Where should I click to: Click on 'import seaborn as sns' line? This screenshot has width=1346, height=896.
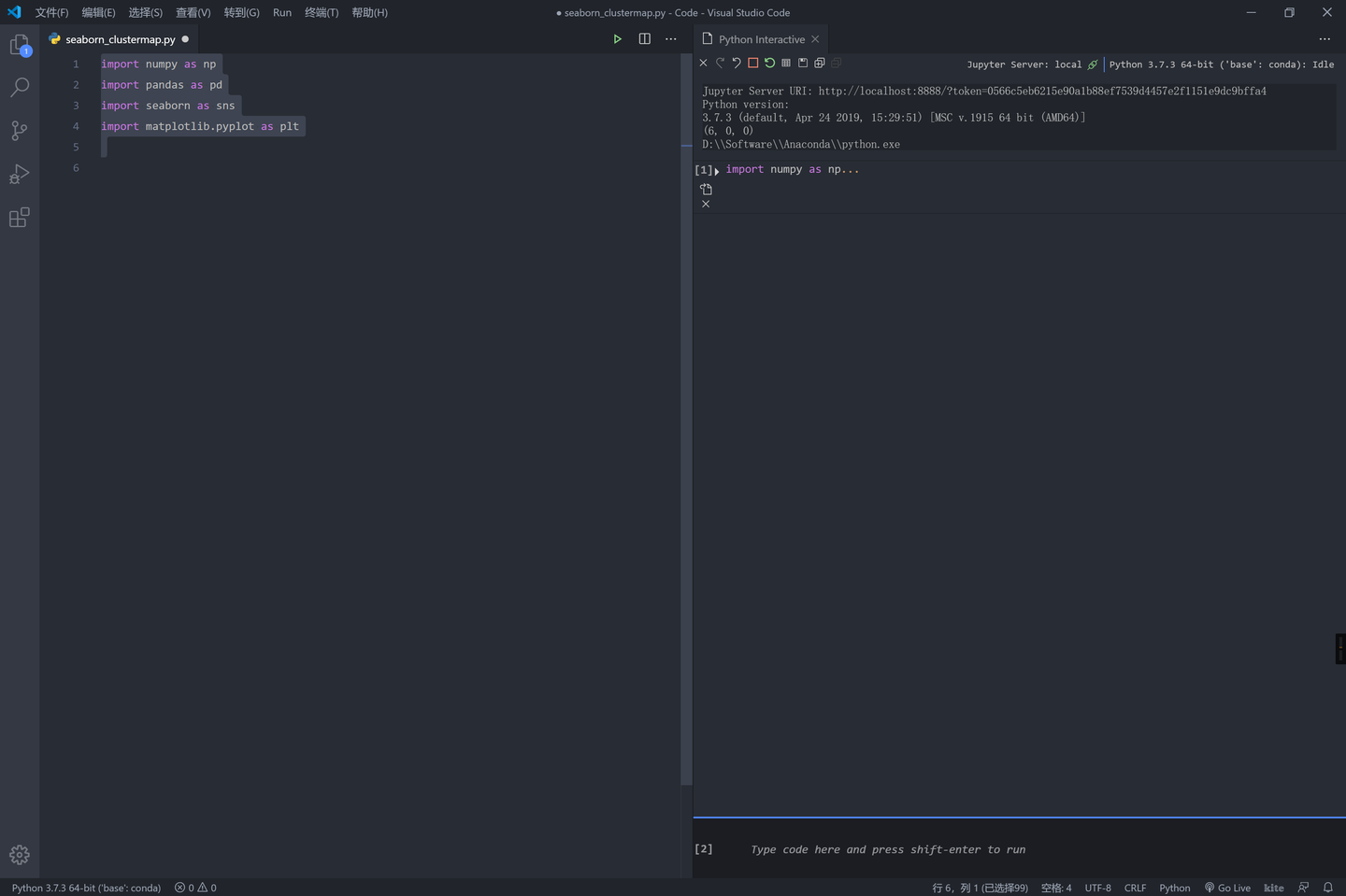tap(168, 106)
